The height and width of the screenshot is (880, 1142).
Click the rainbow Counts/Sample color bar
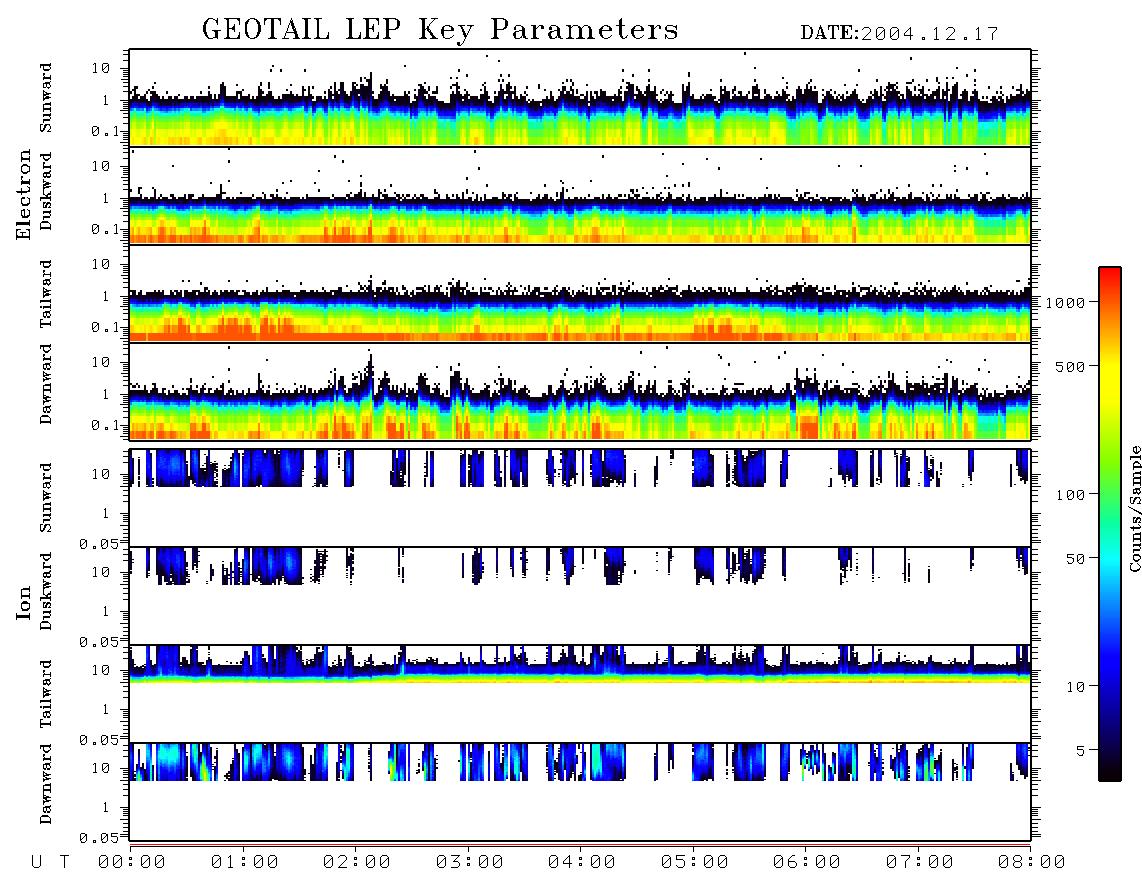pyautogui.click(x=1110, y=524)
